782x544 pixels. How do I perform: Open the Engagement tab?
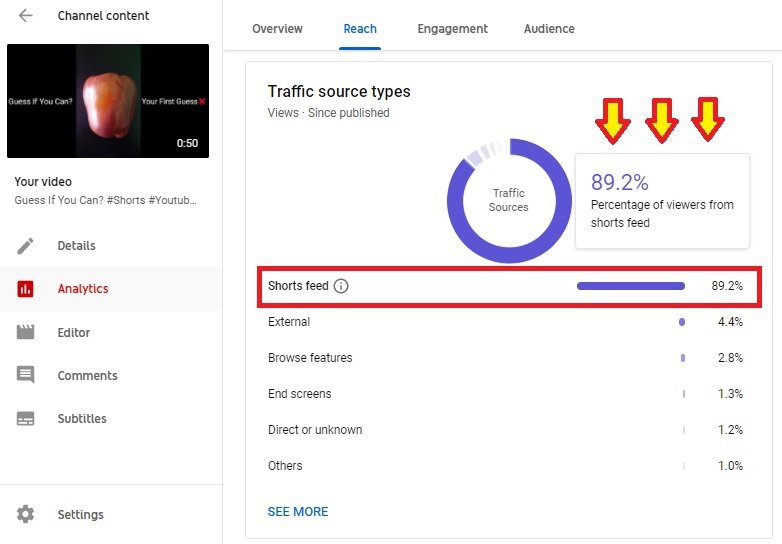[452, 29]
